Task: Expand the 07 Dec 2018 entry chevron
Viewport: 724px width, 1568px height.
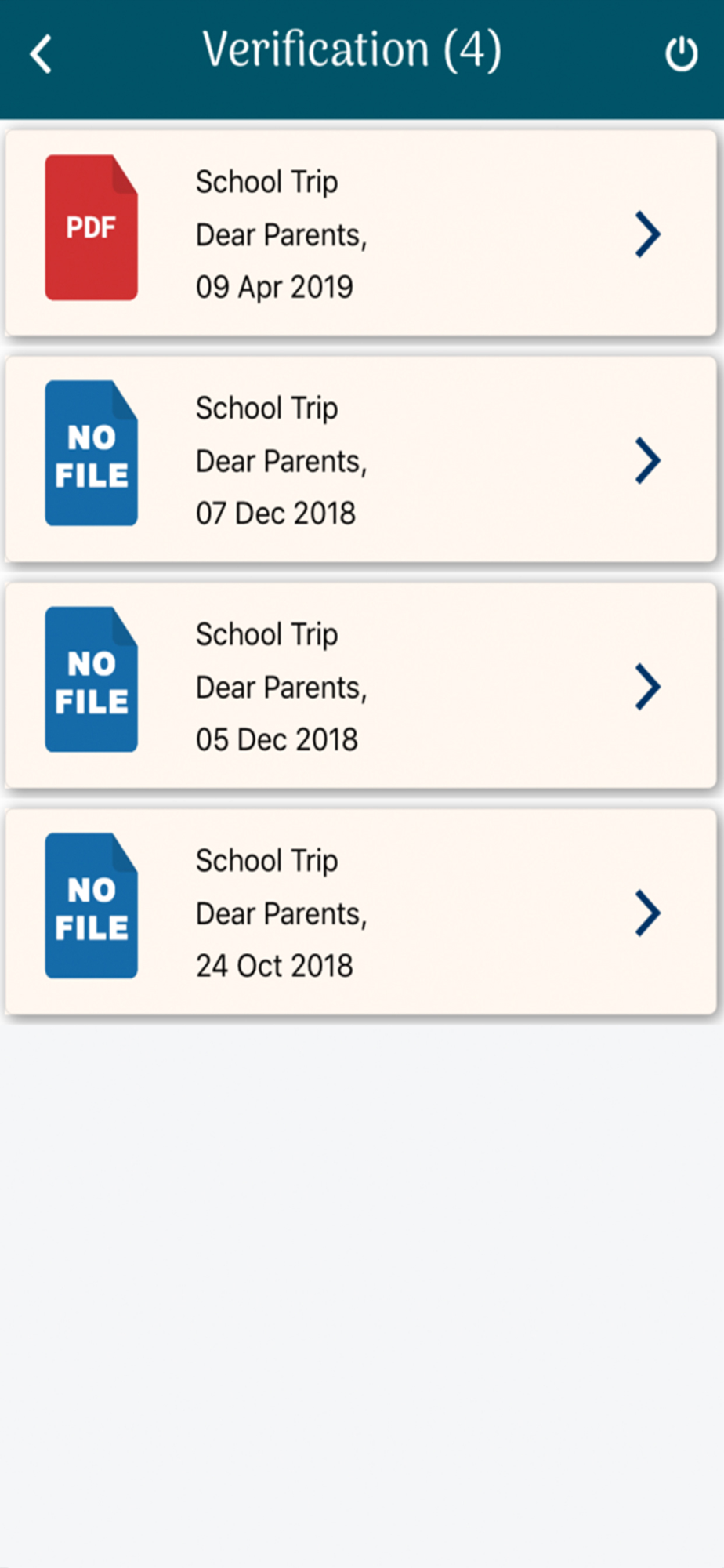Action: [x=648, y=460]
